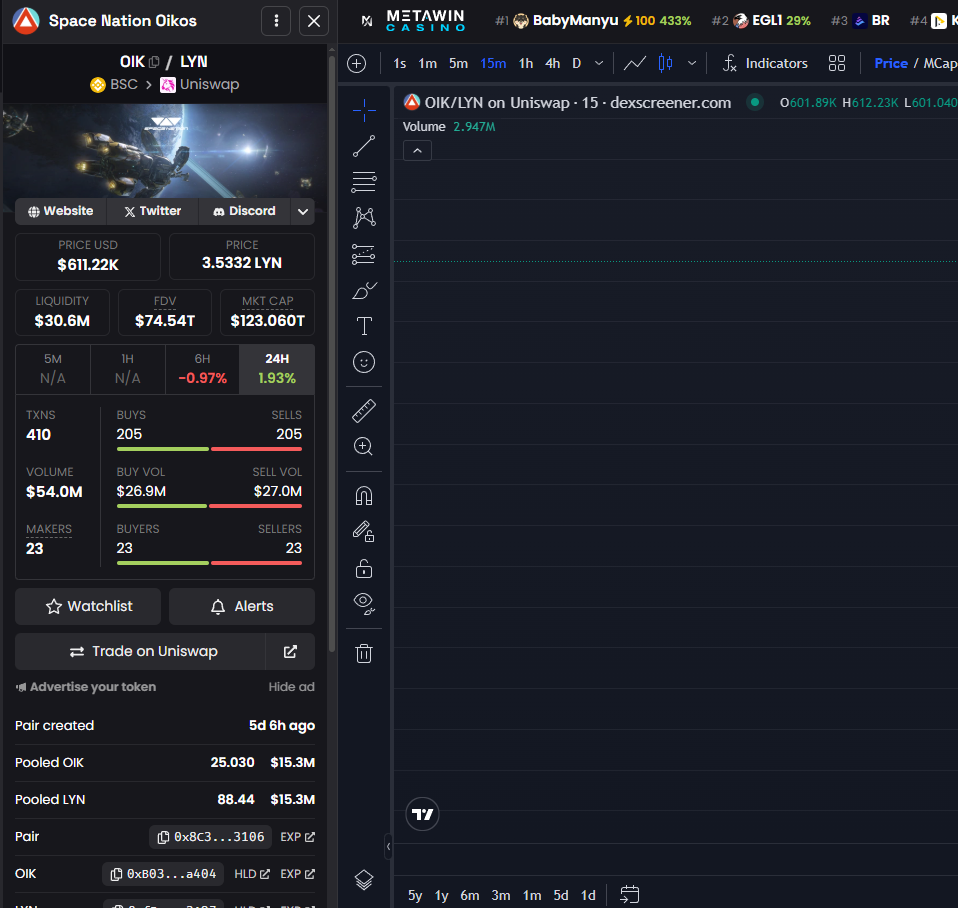Activate the zoom in tool
Screen dimensions: 958x908
pos(364,447)
